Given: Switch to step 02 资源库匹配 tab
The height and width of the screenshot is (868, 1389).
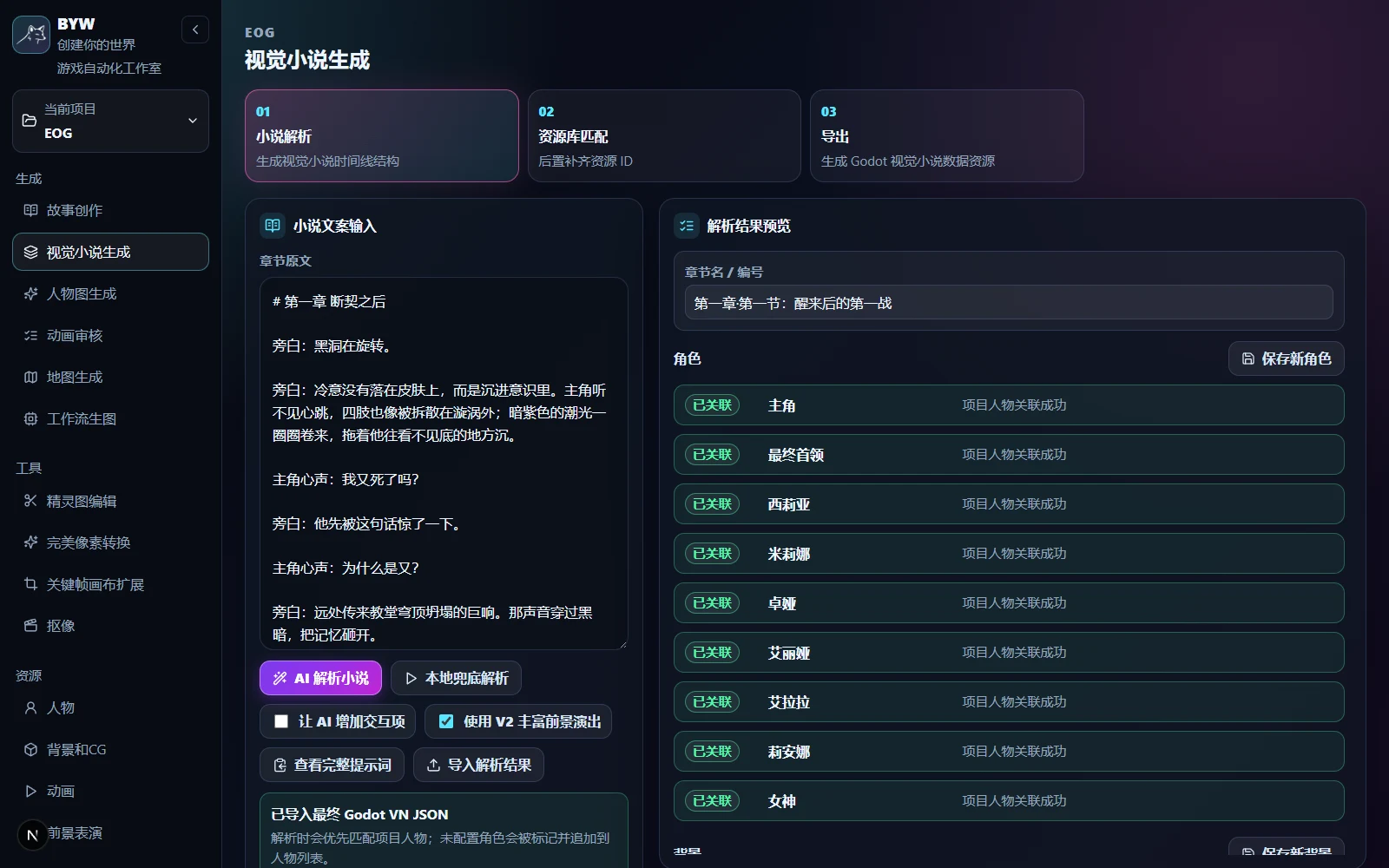Looking at the screenshot, I should tap(664, 135).
